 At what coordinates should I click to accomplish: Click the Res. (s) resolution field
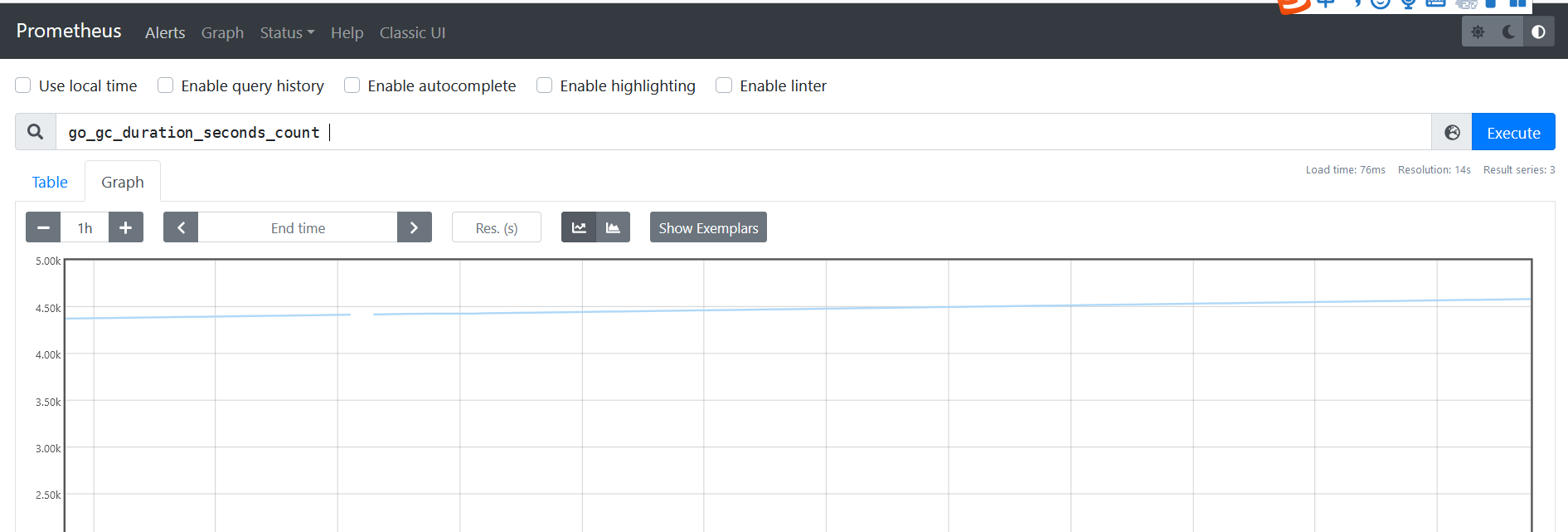point(497,227)
